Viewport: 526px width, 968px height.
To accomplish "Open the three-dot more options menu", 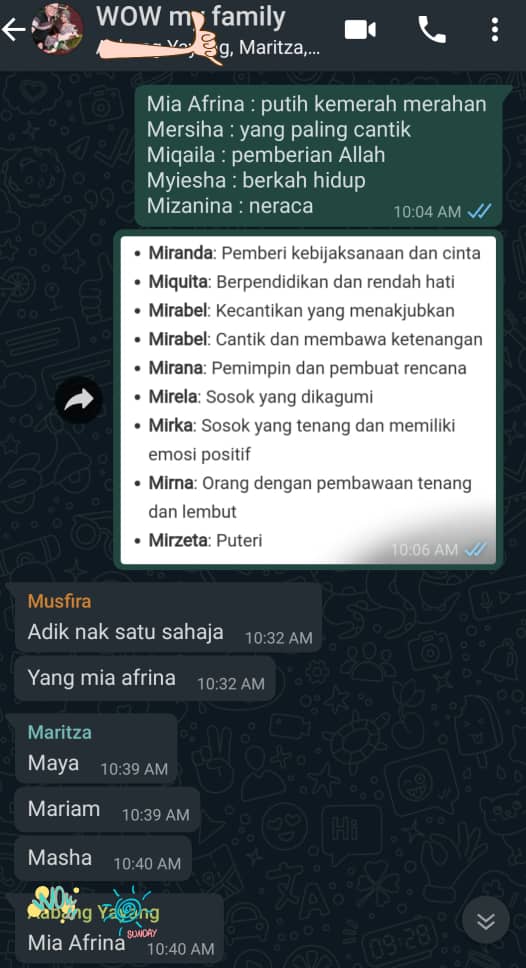I will pyautogui.click(x=495, y=30).
